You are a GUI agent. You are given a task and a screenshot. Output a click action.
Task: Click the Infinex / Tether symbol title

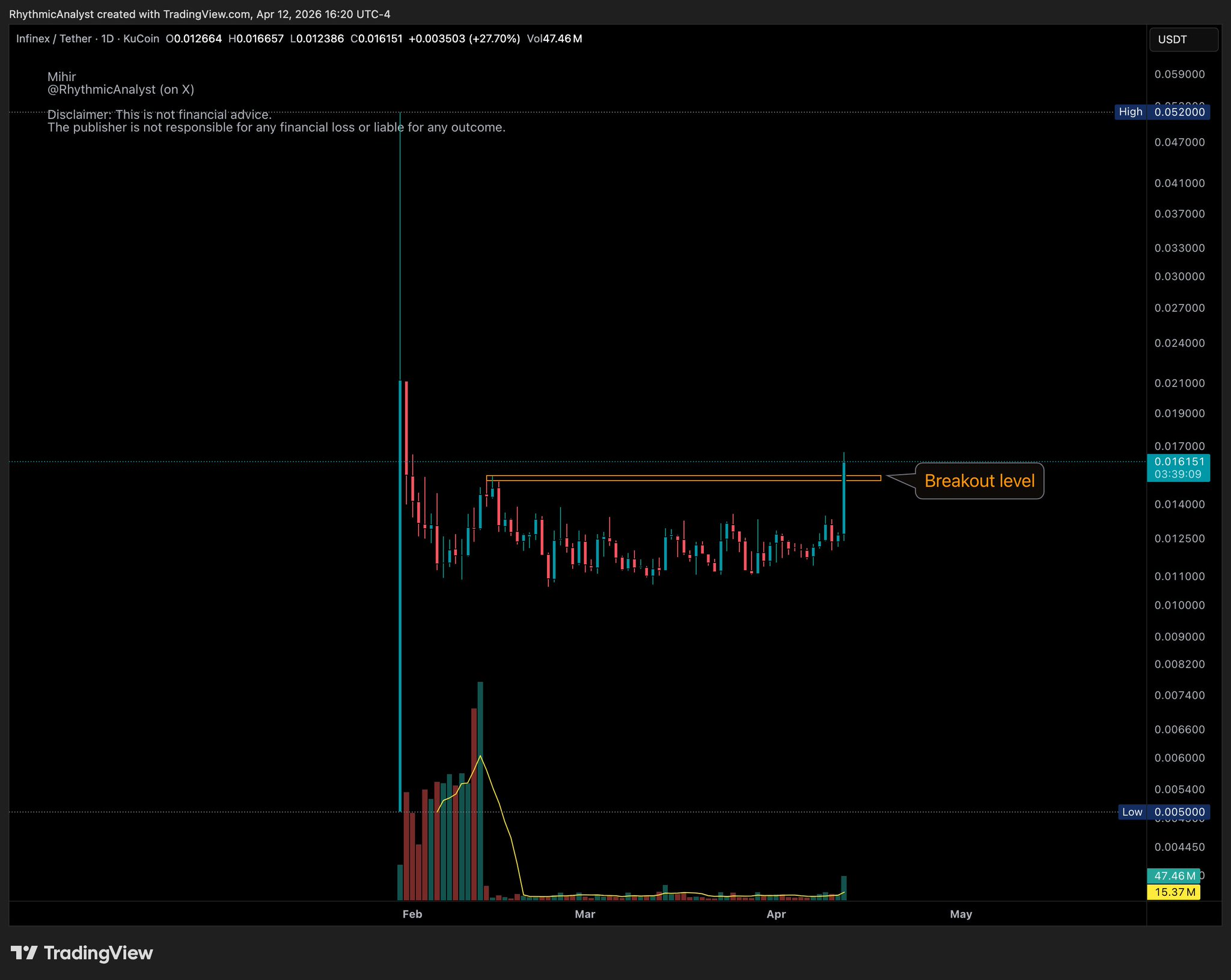click(x=54, y=39)
